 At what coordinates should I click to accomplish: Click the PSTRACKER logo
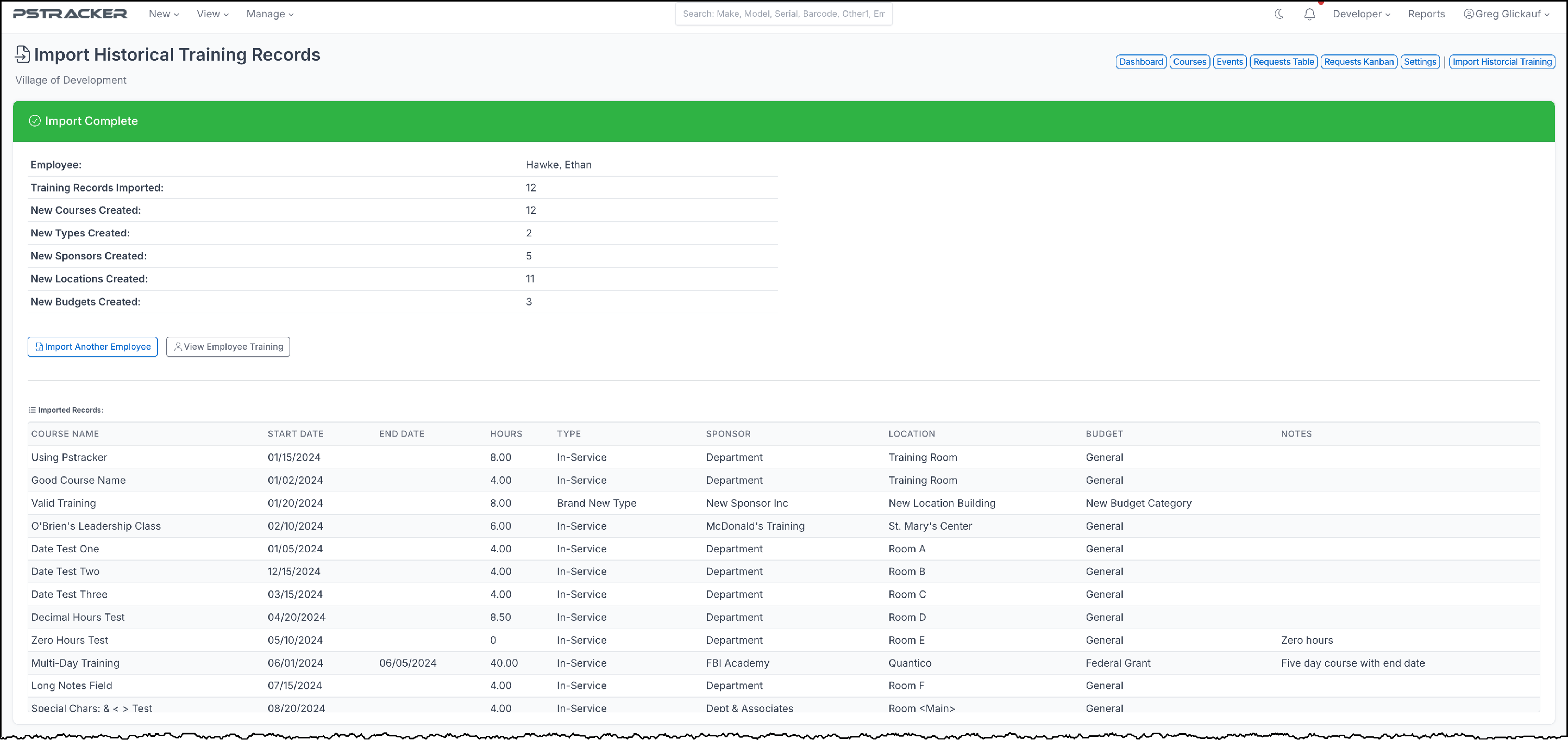(70, 14)
